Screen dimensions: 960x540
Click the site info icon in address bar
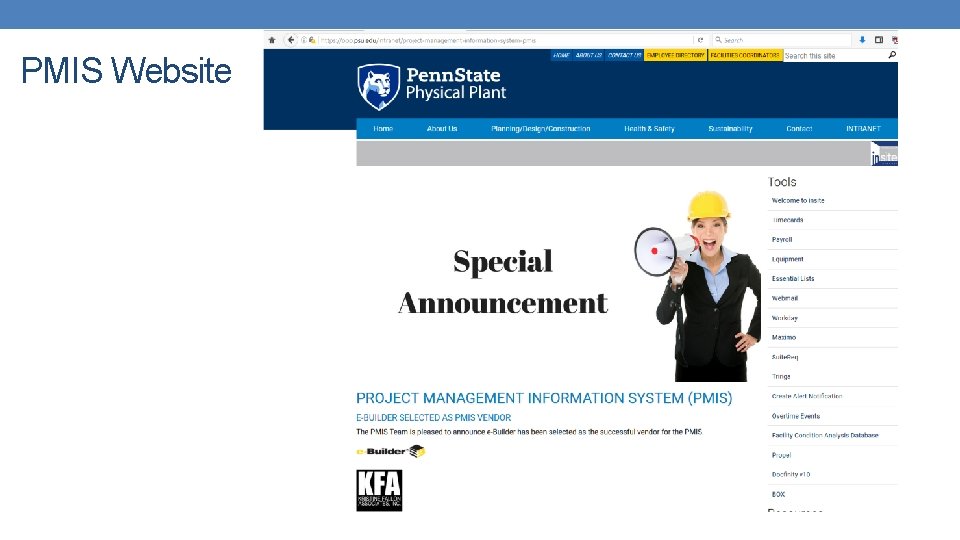pyautogui.click(x=304, y=40)
